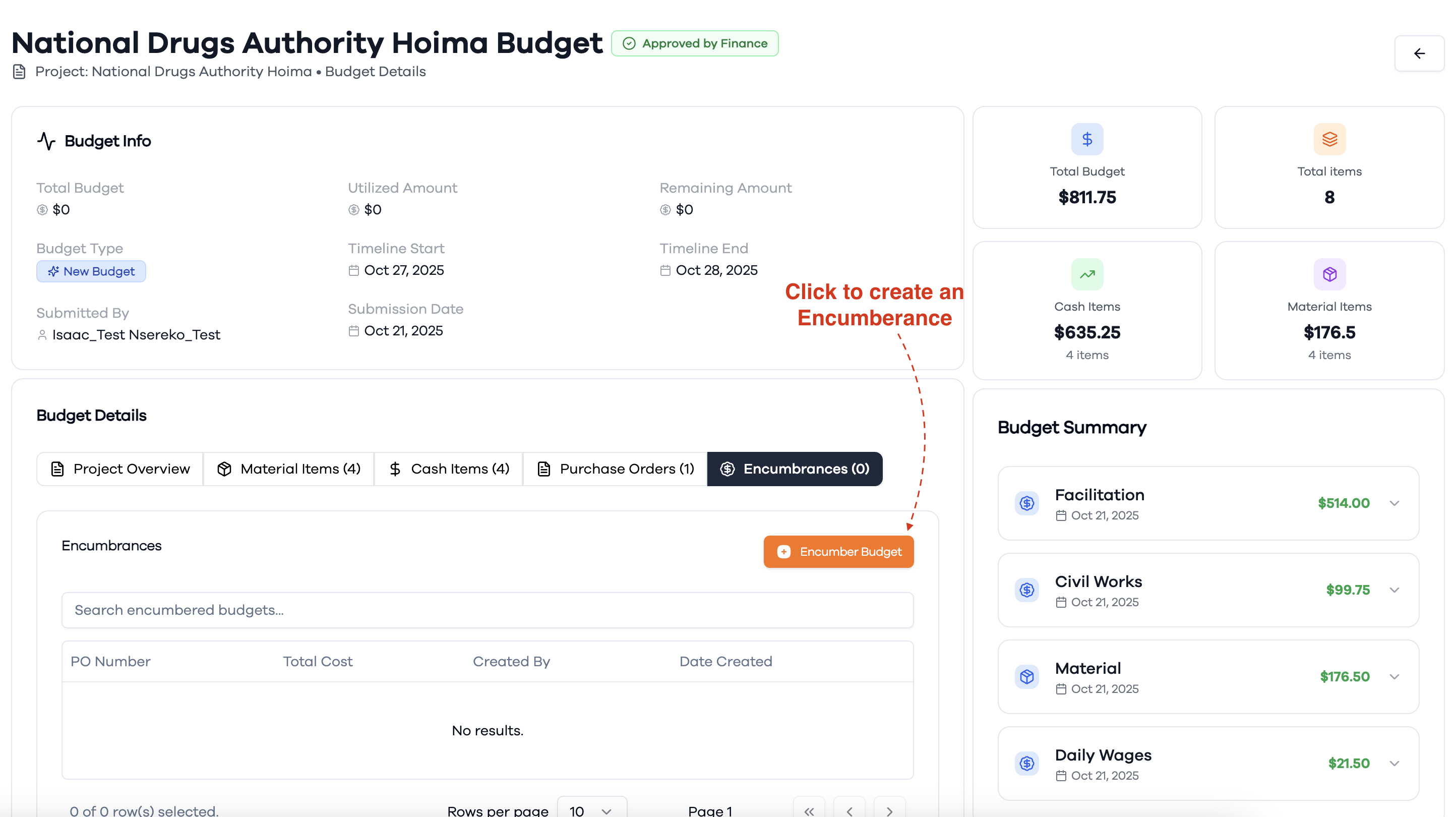Expand the Civil Works summary row chevron
Viewport: 1456px width, 817px height.
pyautogui.click(x=1394, y=590)
